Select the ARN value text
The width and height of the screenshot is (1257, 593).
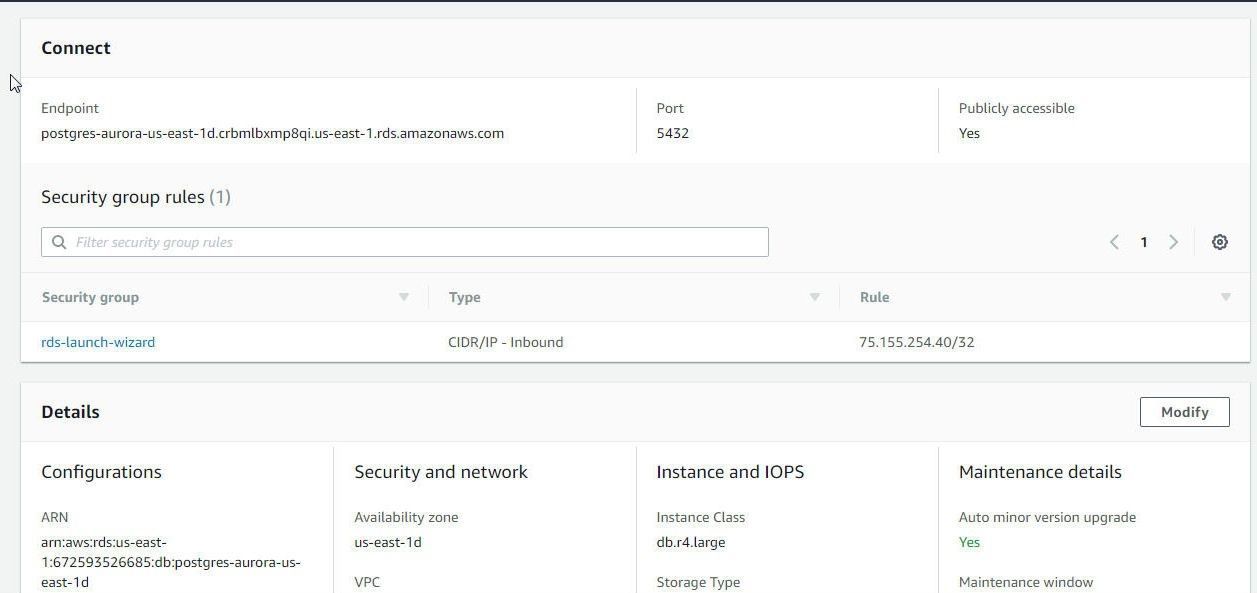pyautogui.click(x=171, y=562)
